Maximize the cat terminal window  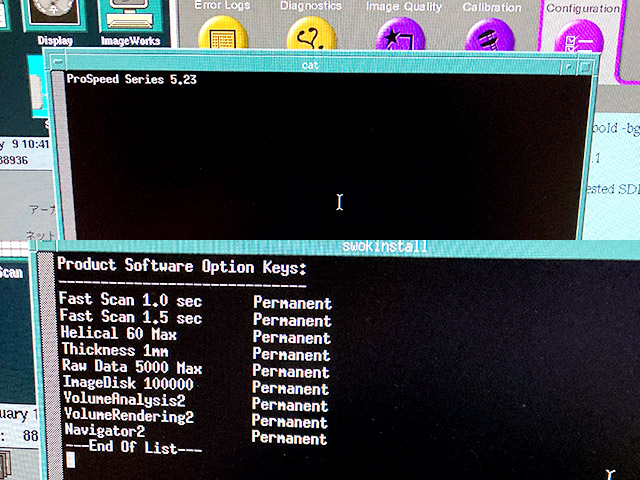[x=586, y=67]
